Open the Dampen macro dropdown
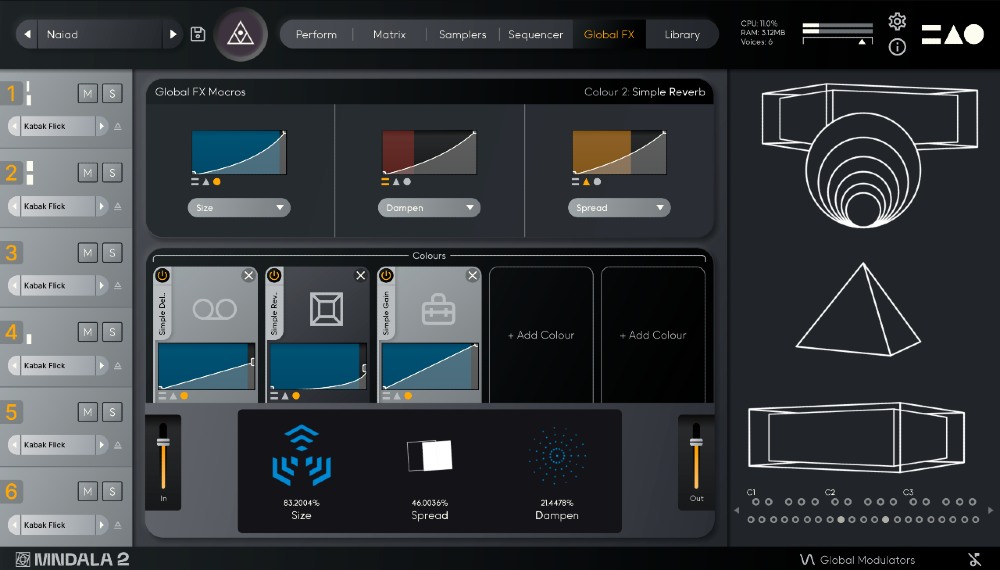 coord(429,208)
